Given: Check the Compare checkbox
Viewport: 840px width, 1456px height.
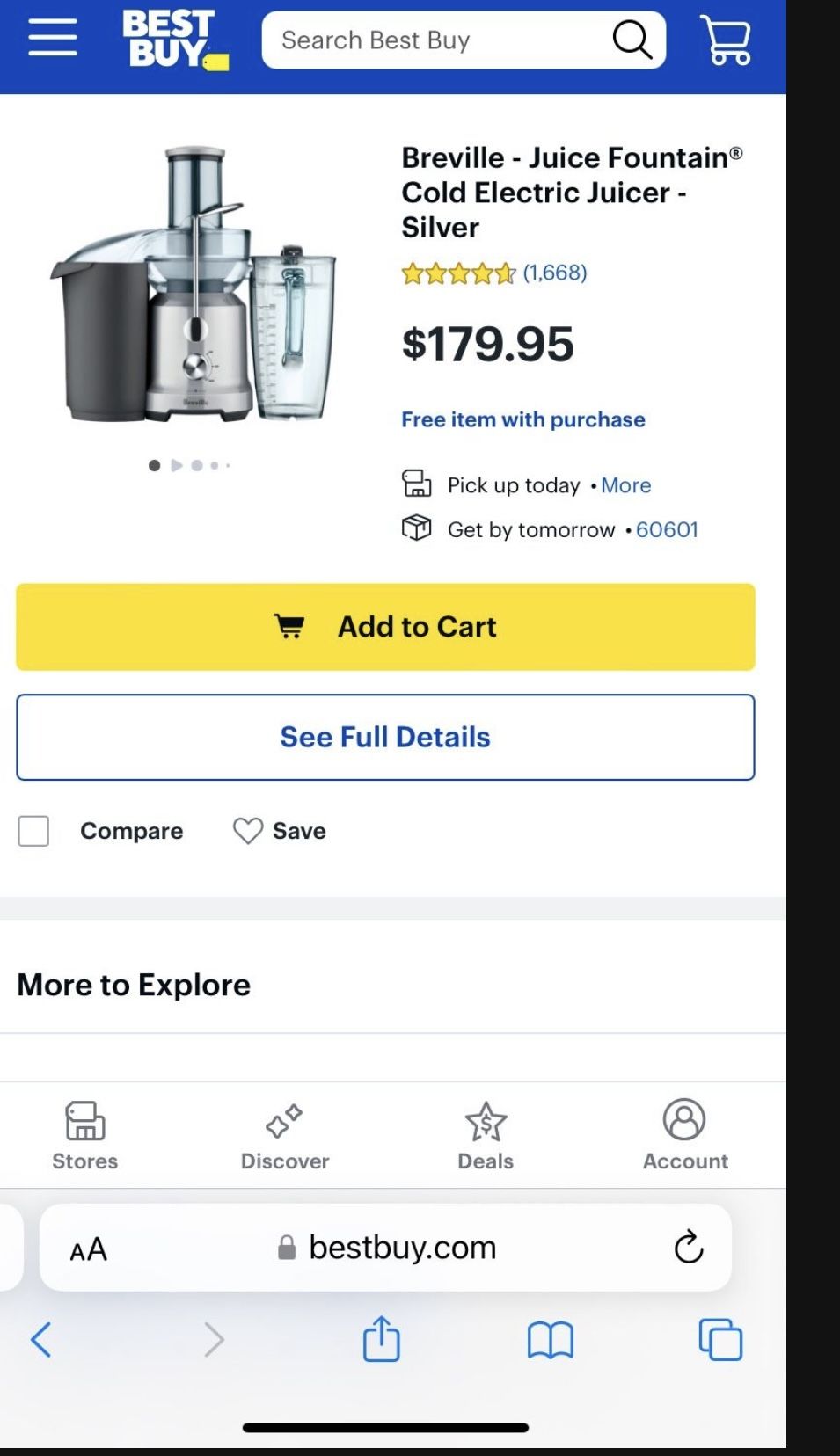Looking at the screenshot, I should click(x=33, y=831).
